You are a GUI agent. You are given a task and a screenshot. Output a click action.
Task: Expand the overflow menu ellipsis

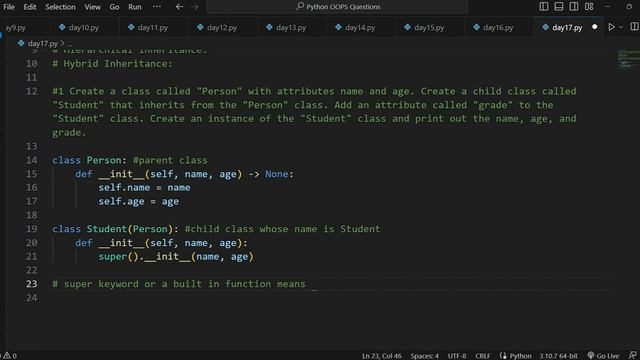coord(157,7)
